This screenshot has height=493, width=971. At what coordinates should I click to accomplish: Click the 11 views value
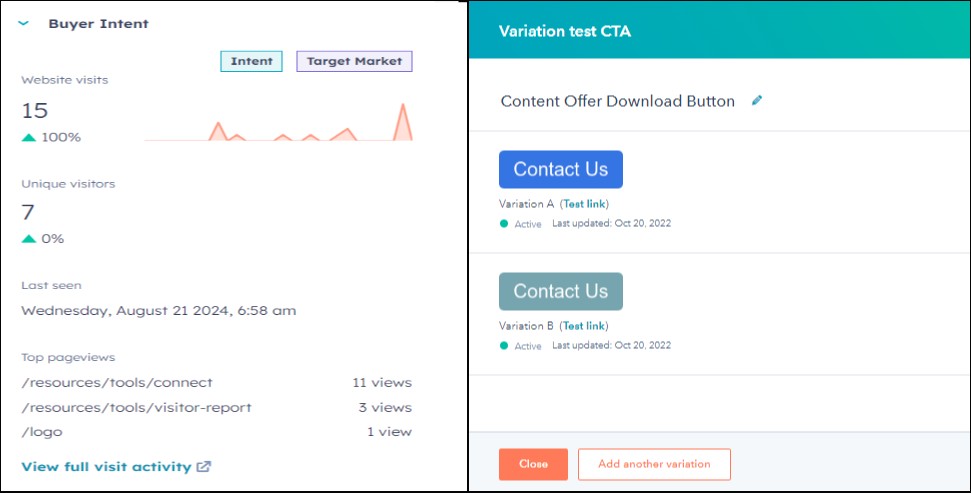pos(382,383)
